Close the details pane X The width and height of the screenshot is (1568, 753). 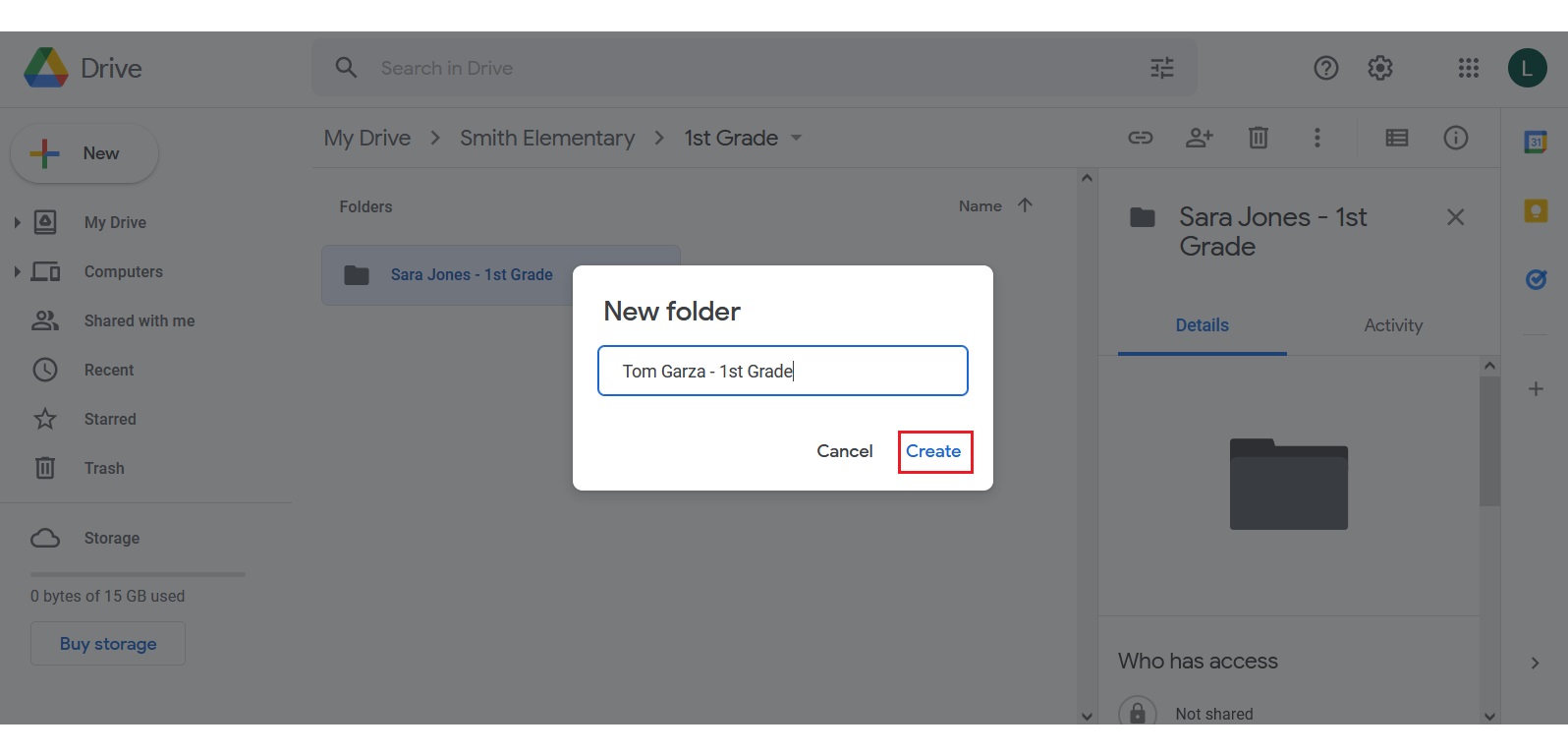click(x=1456, y=217)
